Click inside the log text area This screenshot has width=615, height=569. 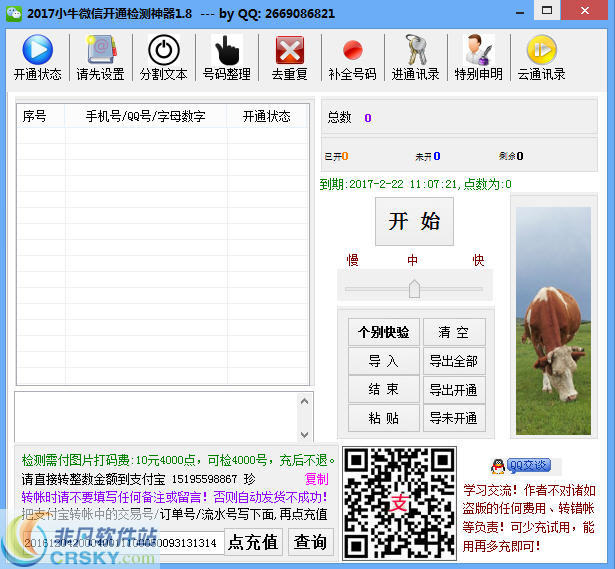coord(156,417)
